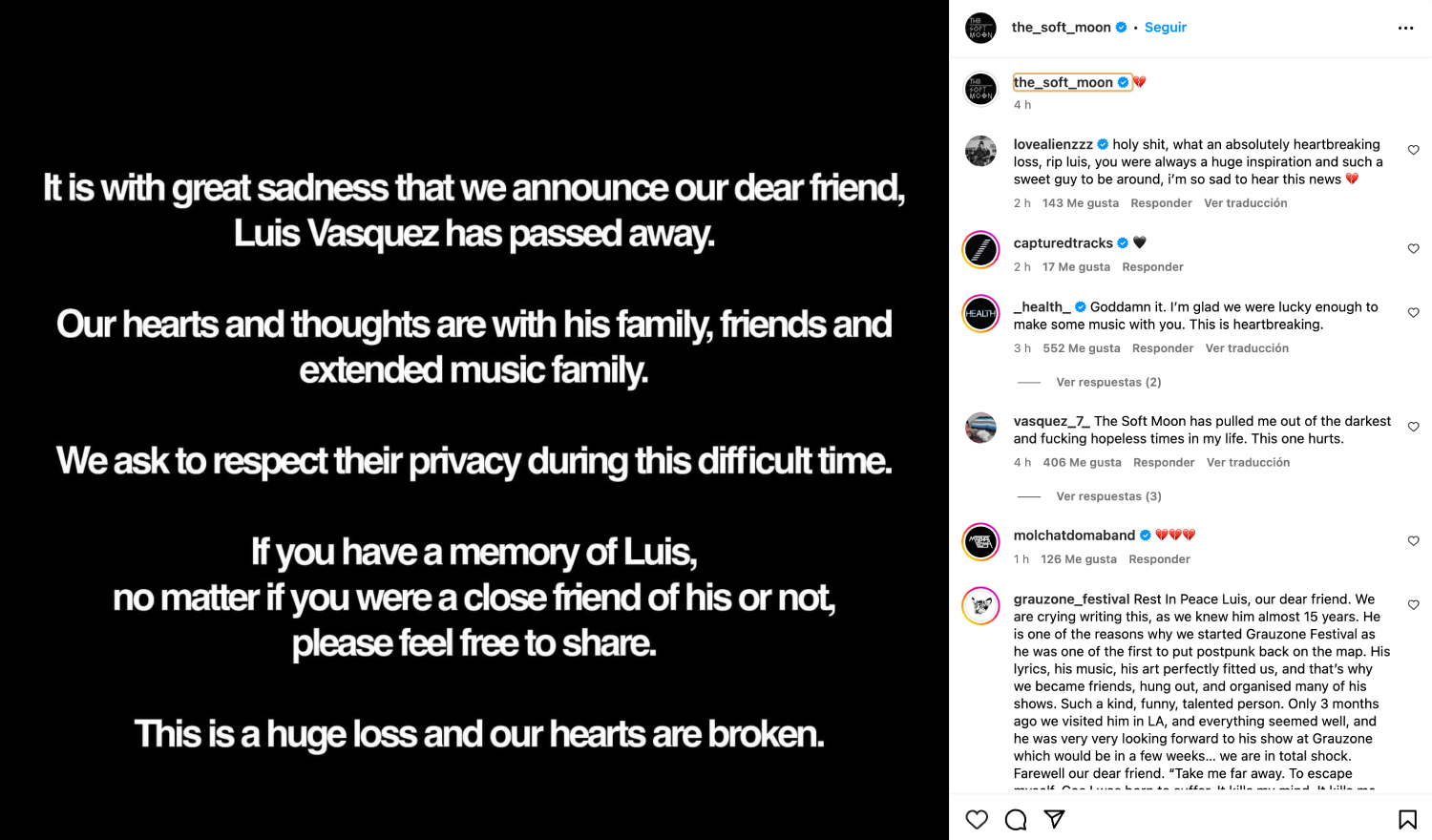
Task: Show translation of lovealienzzz's comment
Action: click(1245, 203)
